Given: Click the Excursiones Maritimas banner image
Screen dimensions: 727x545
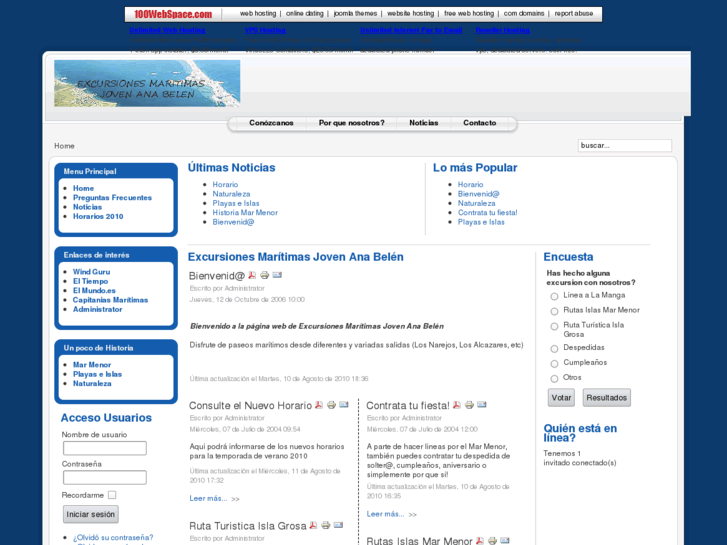Looking at the screenshot, I should [147, 83].
